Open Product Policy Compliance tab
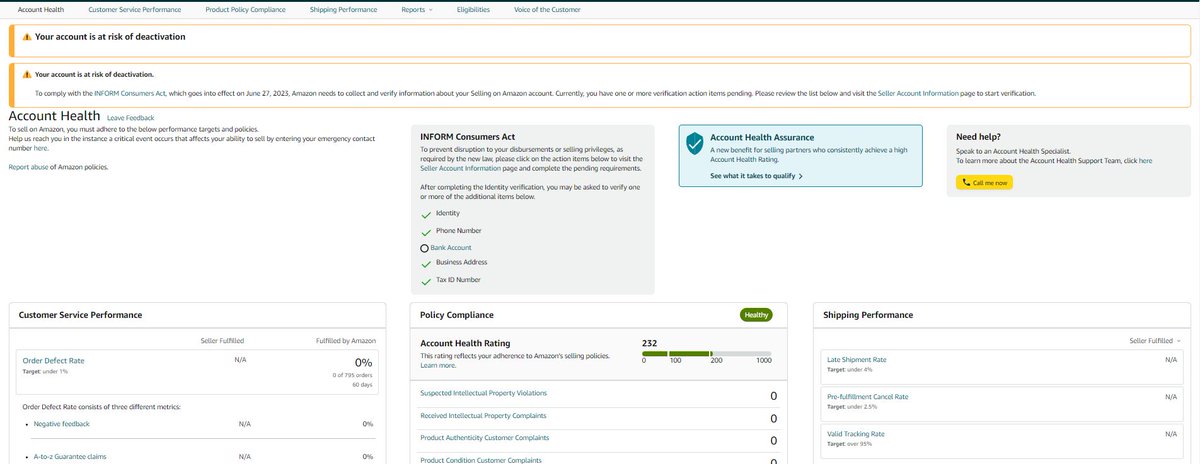Screen dimensions: 1200x464 tap(245, 9)
